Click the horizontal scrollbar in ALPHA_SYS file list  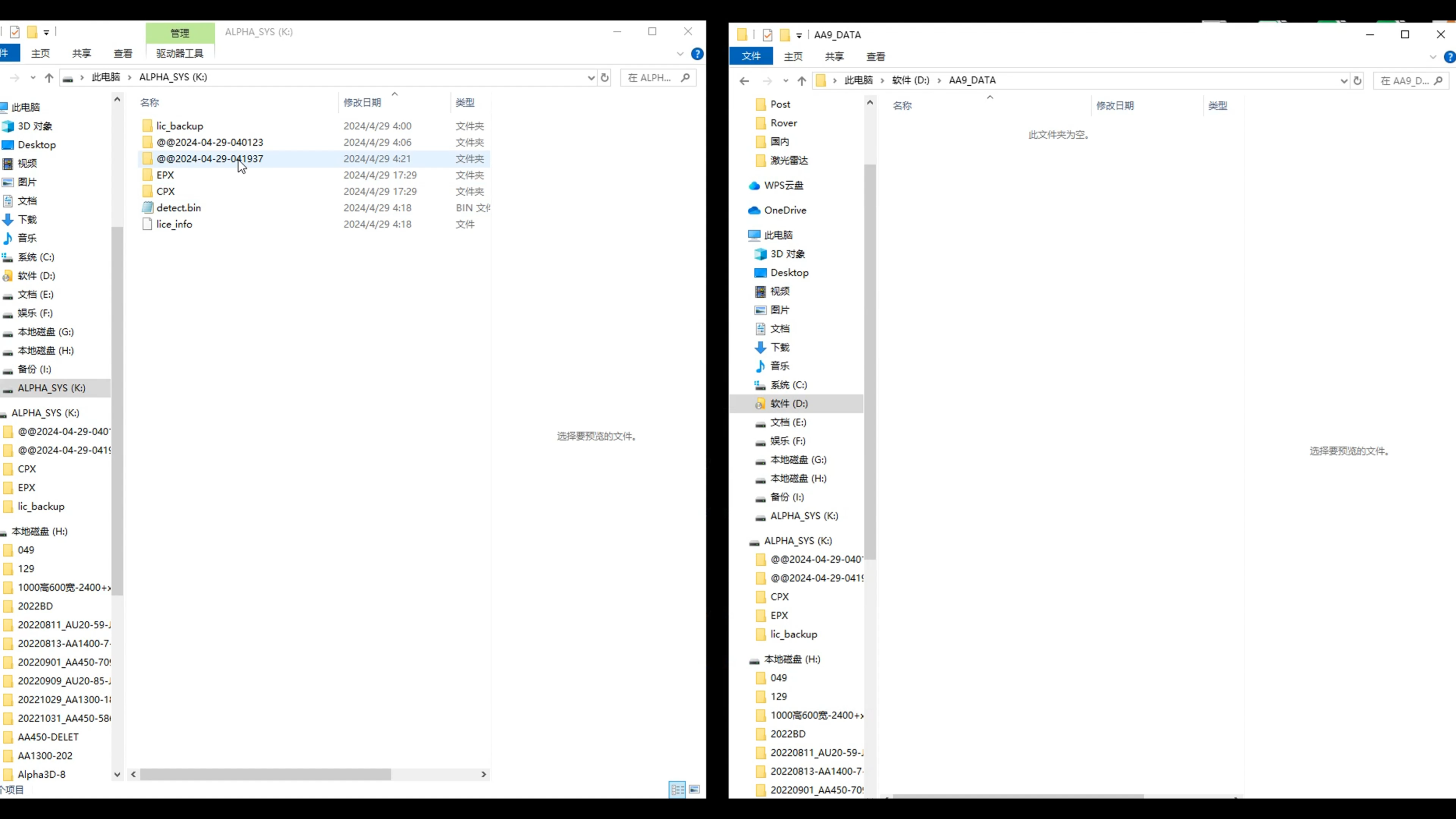pyautogui.click(x=266, y=774)
